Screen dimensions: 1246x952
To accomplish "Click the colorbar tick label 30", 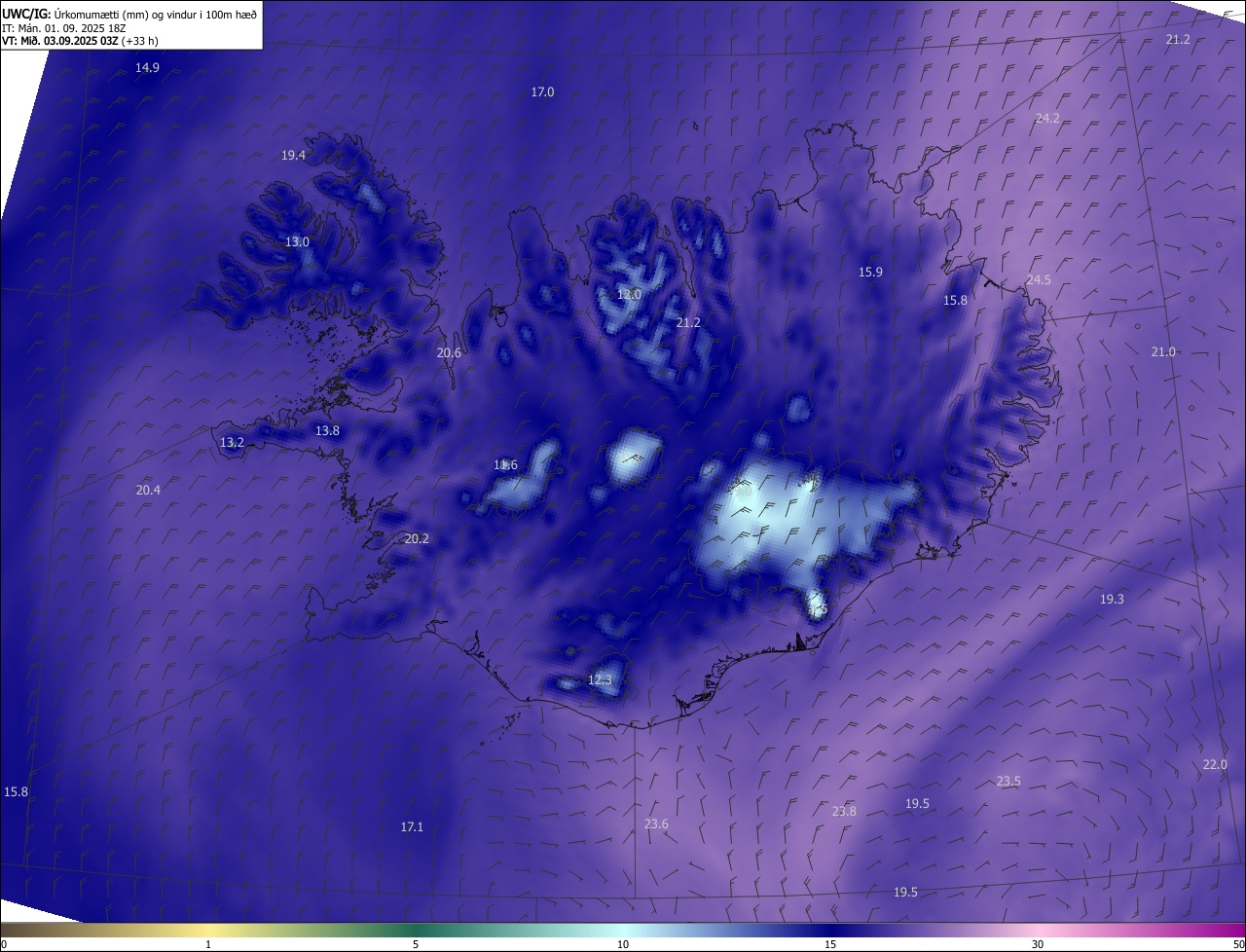I will (x=1038, y=944).
